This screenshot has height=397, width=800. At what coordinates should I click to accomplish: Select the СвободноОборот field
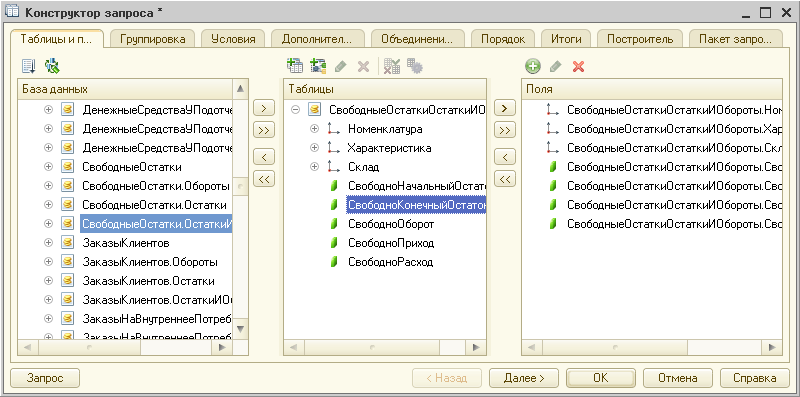pyautogui.click(x=391, y=224)
